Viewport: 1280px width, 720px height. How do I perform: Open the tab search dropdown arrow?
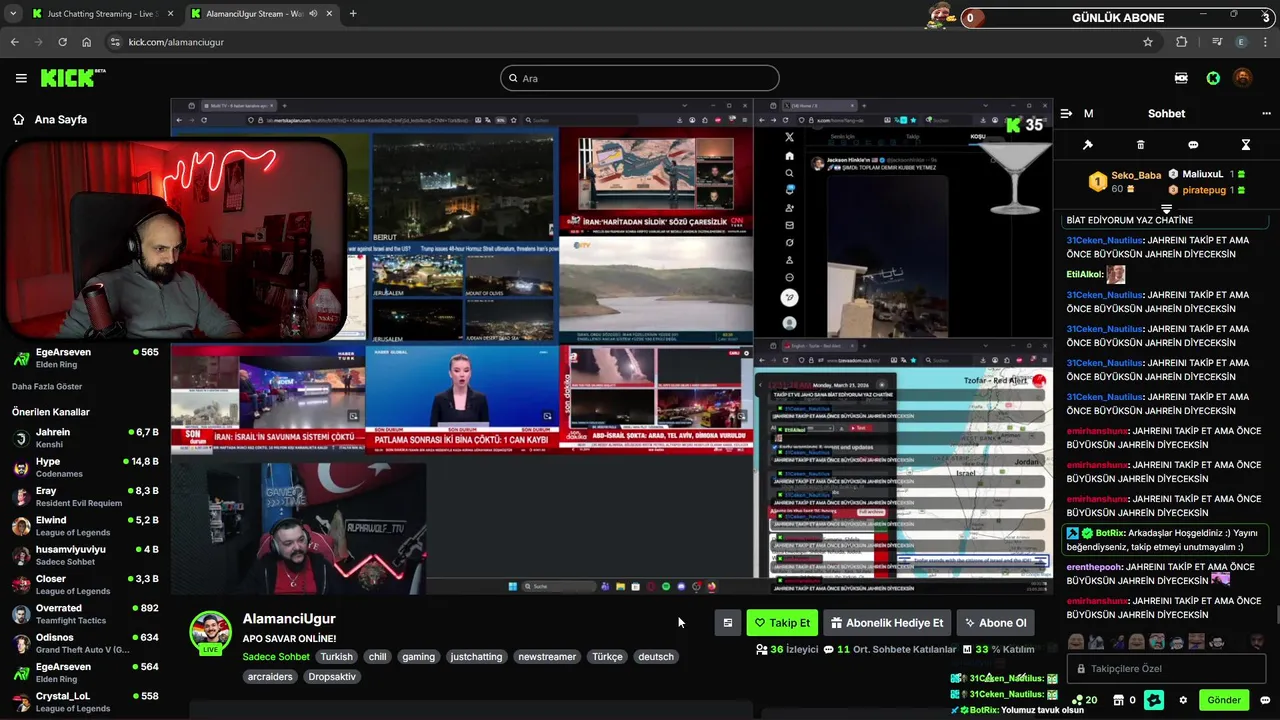(x=13, y=14)
